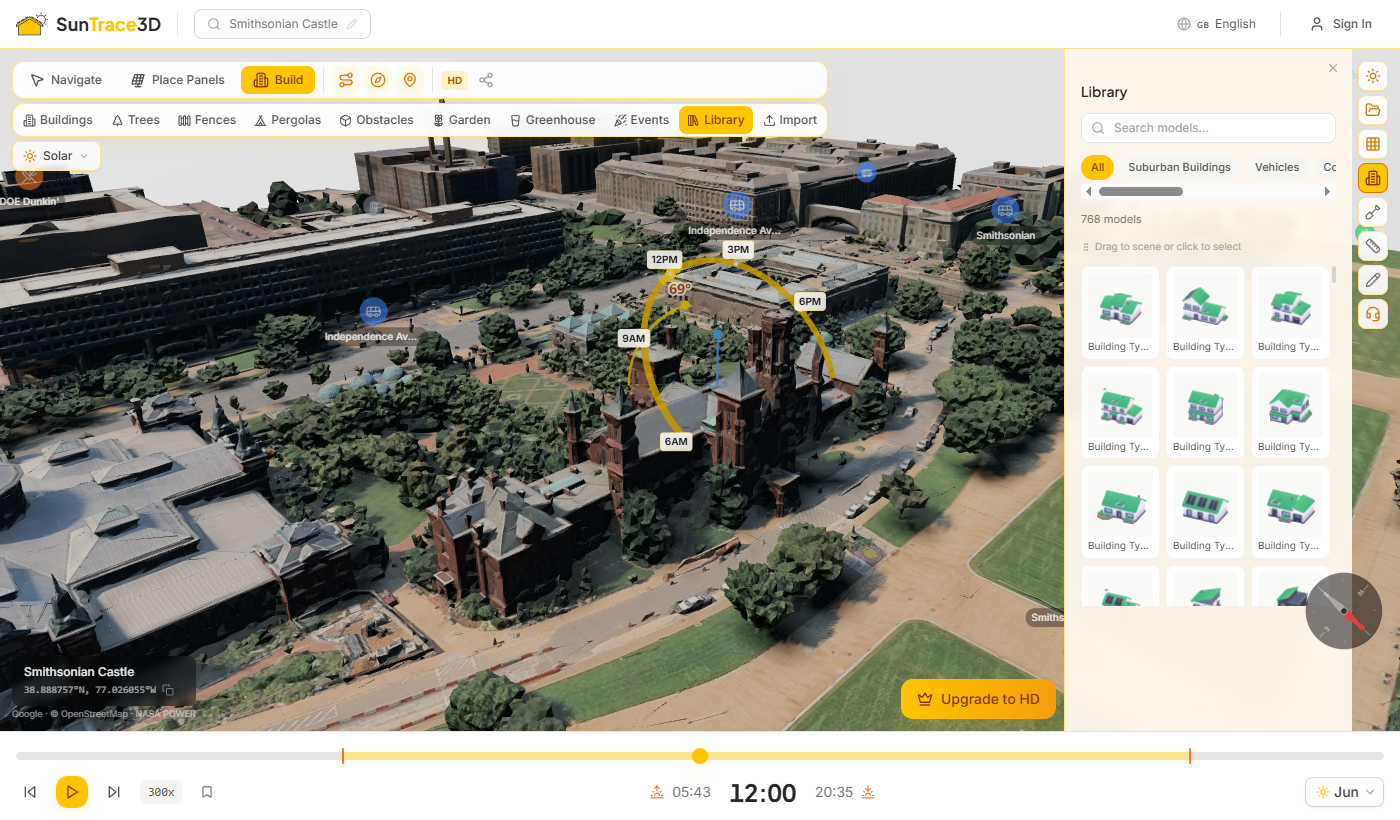The width and height of the screenshot is (1400, 820).
Task: Switch to Navigate mode
Action: click(x=66, y=80)
